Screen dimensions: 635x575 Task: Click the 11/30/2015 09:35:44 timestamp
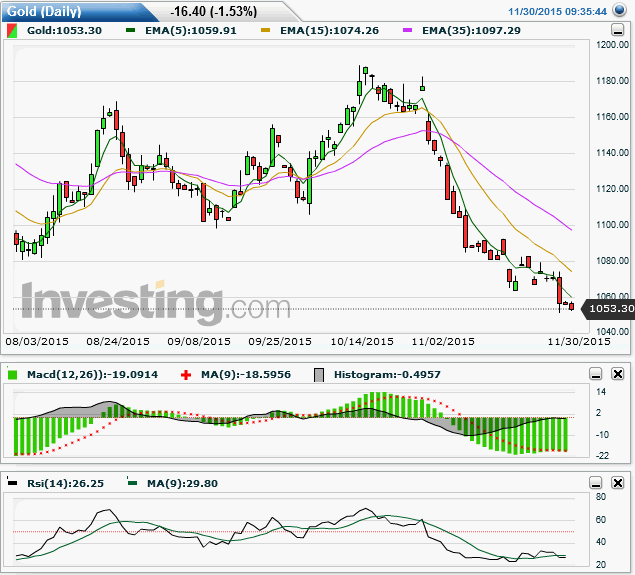[557, 11]
